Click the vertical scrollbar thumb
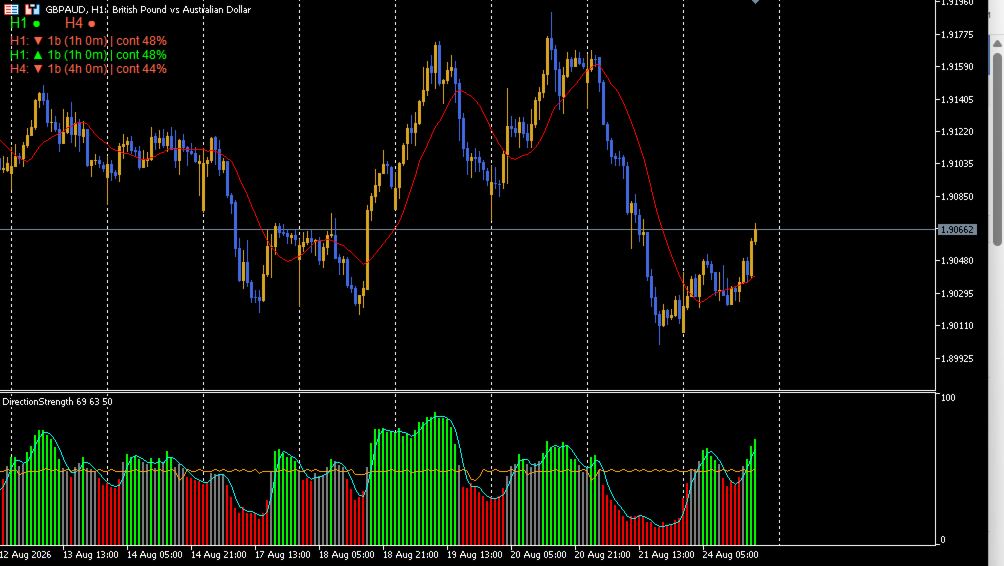Viewport: 1004px width, 566px height. pos(997,149)
